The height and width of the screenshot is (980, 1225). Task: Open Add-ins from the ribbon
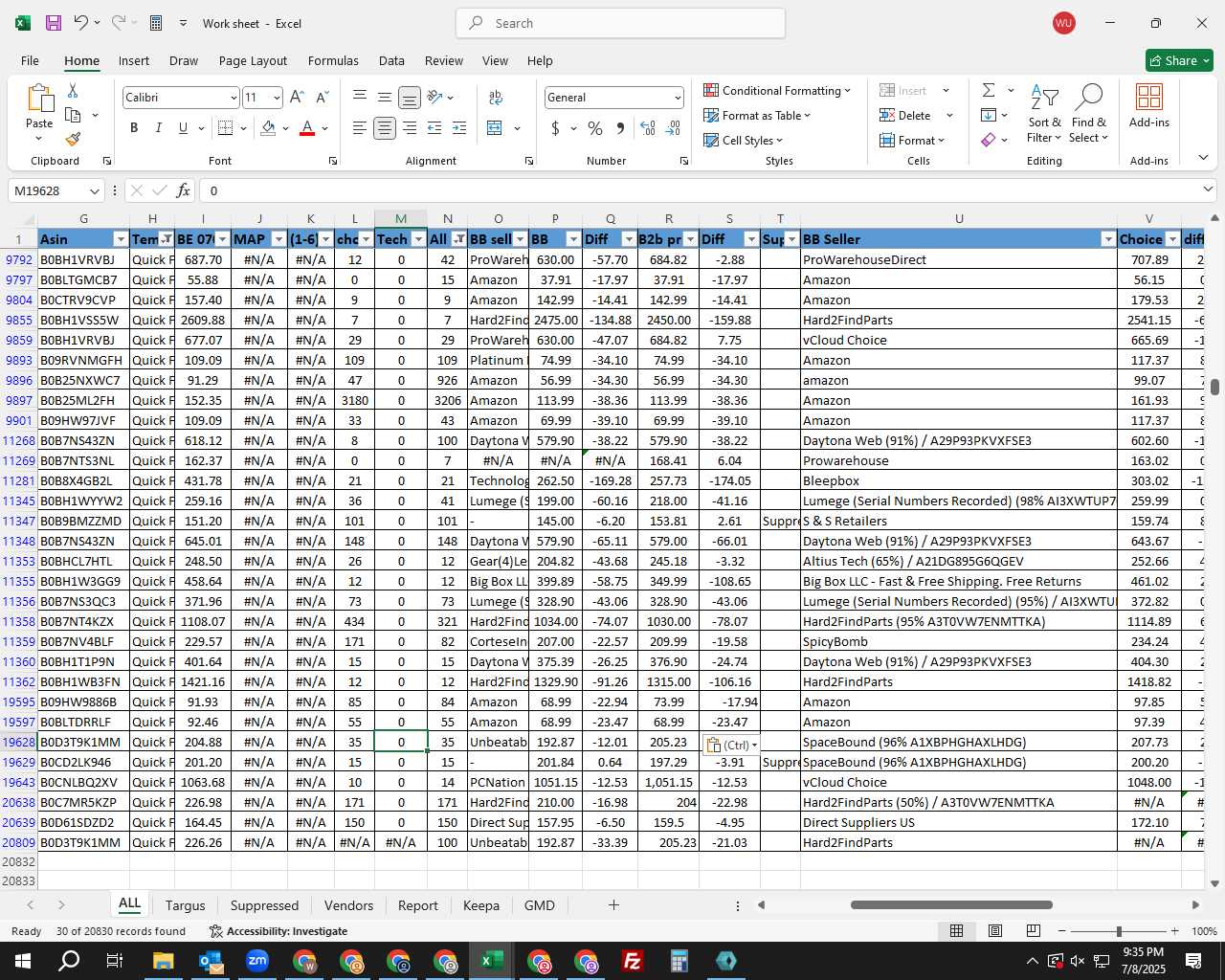(1148, 105)
